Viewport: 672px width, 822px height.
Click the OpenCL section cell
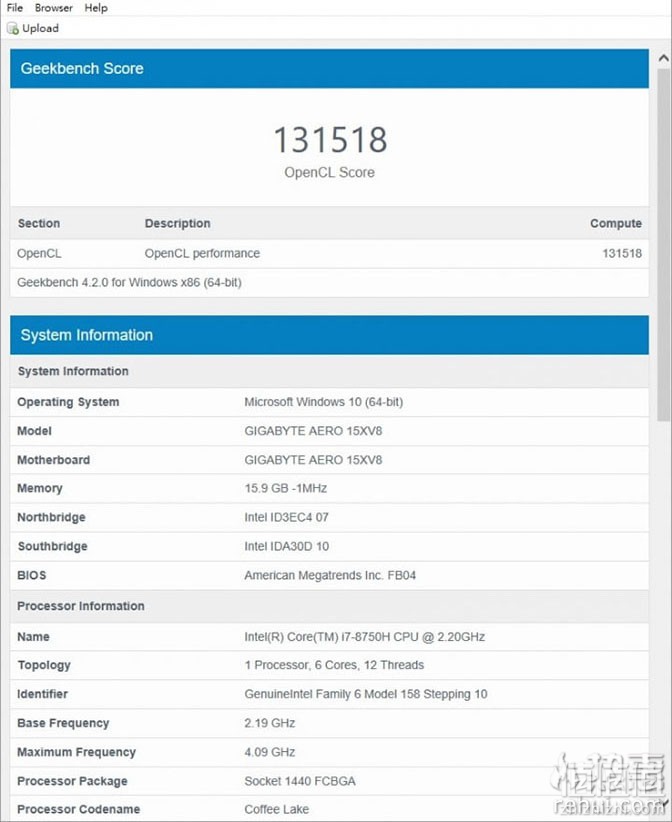(39, 254)
